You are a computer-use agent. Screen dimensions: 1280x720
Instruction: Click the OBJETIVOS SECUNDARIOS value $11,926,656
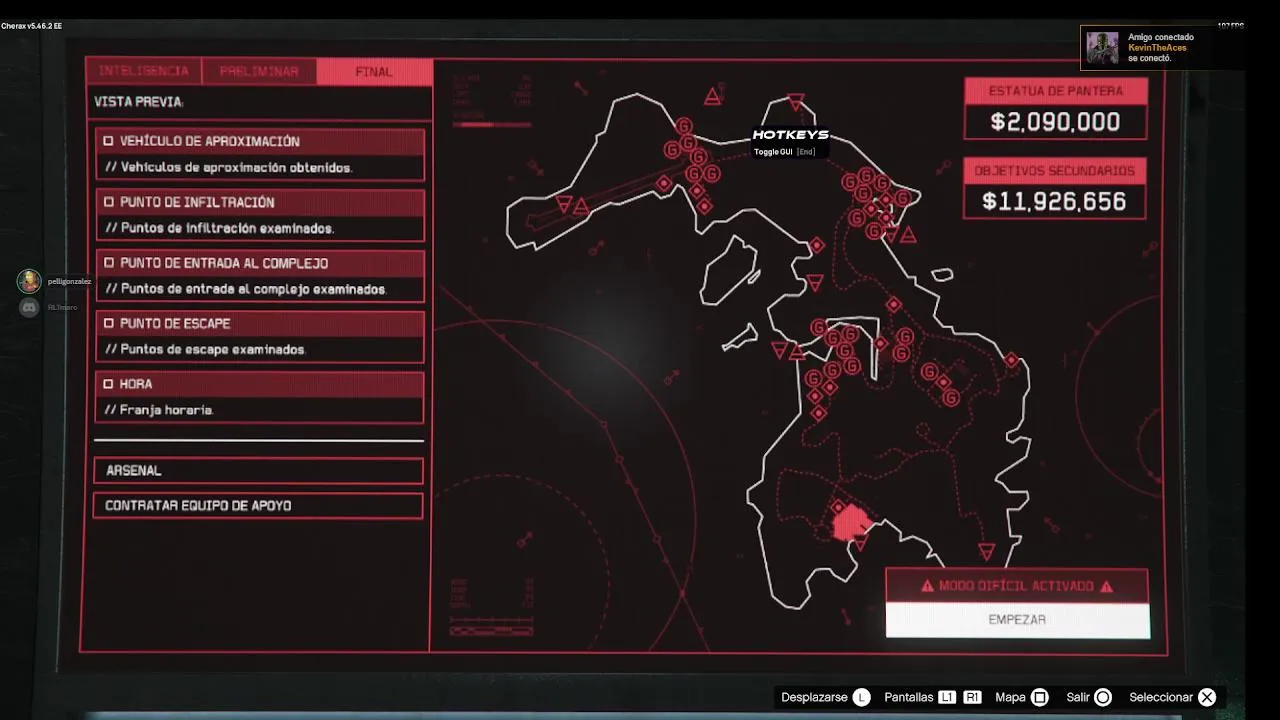coord(1055,202)
